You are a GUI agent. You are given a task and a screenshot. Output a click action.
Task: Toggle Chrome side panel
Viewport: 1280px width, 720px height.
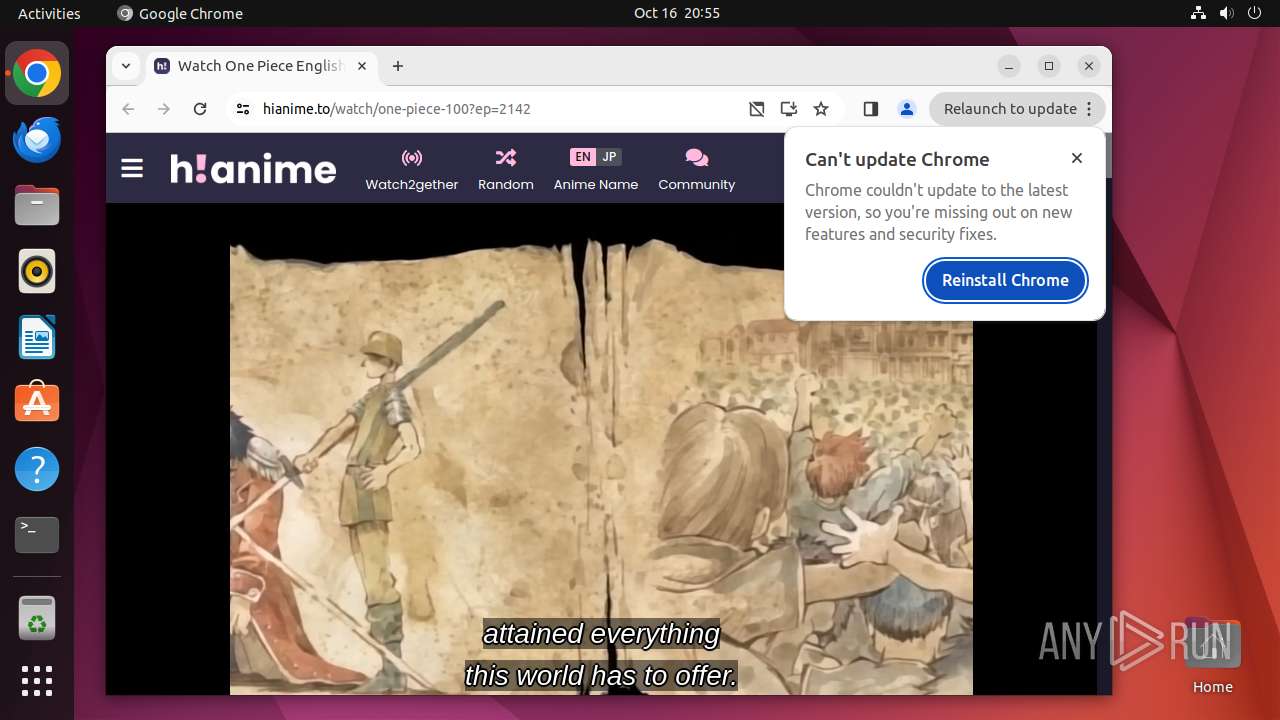click(x=871, y=109)
